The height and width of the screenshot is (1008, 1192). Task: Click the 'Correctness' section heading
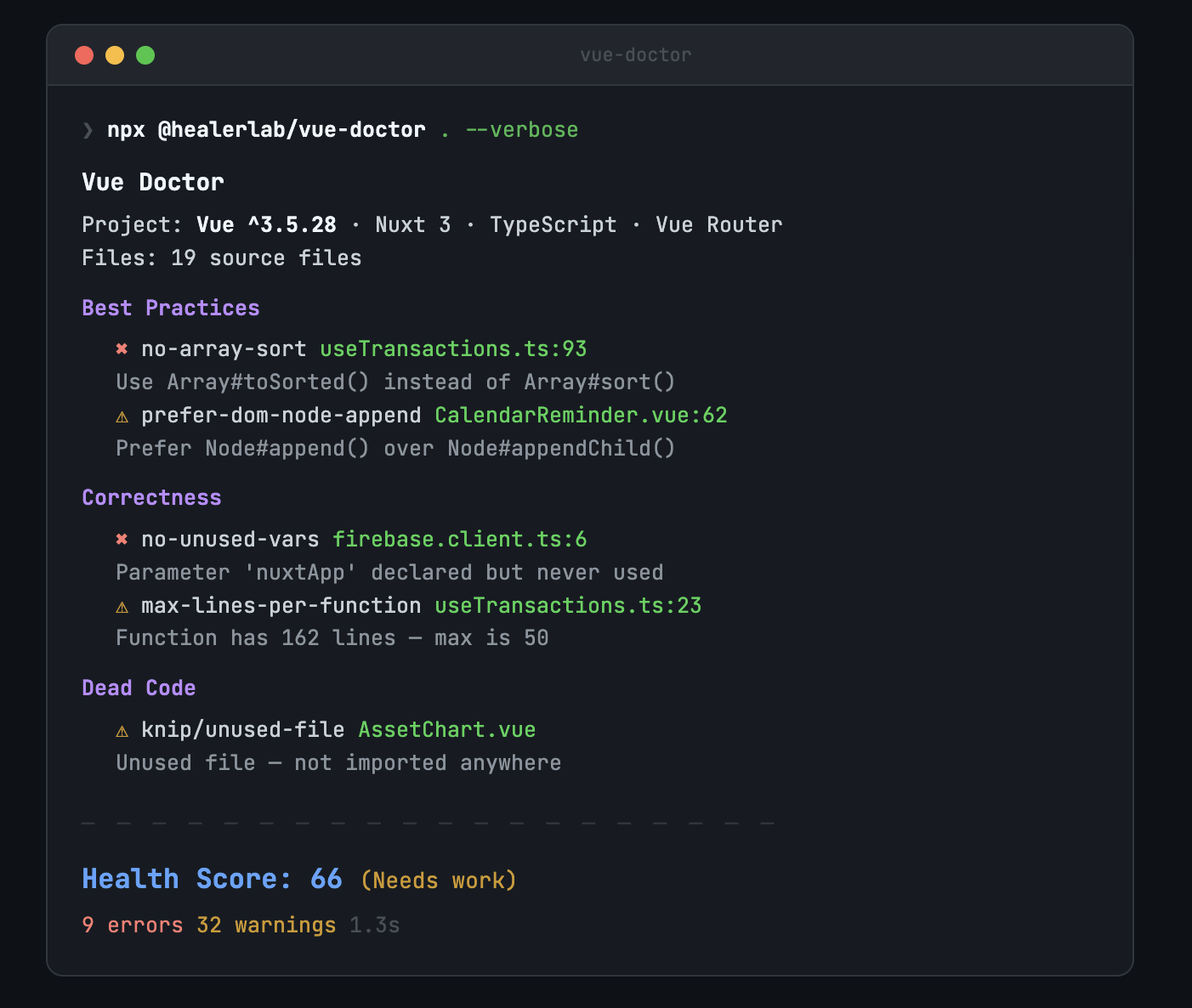[151, 498]
